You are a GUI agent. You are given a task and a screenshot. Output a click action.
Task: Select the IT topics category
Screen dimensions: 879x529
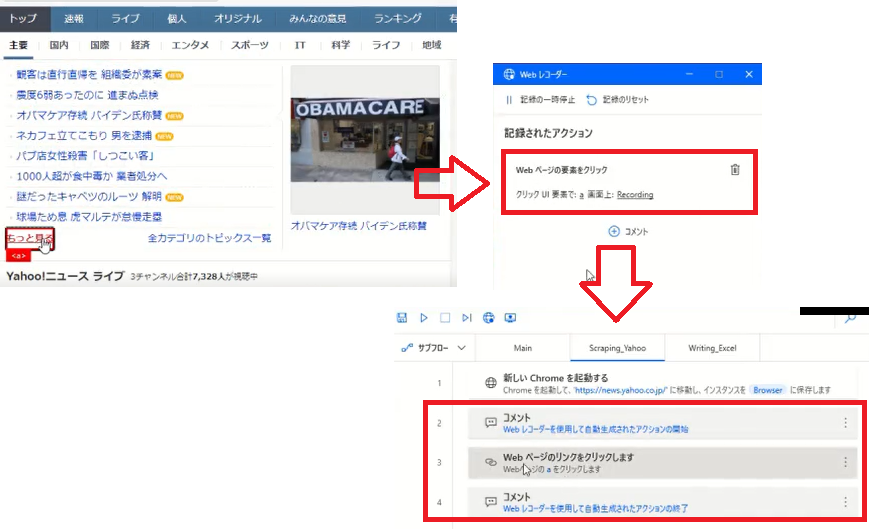pos(300,45)
